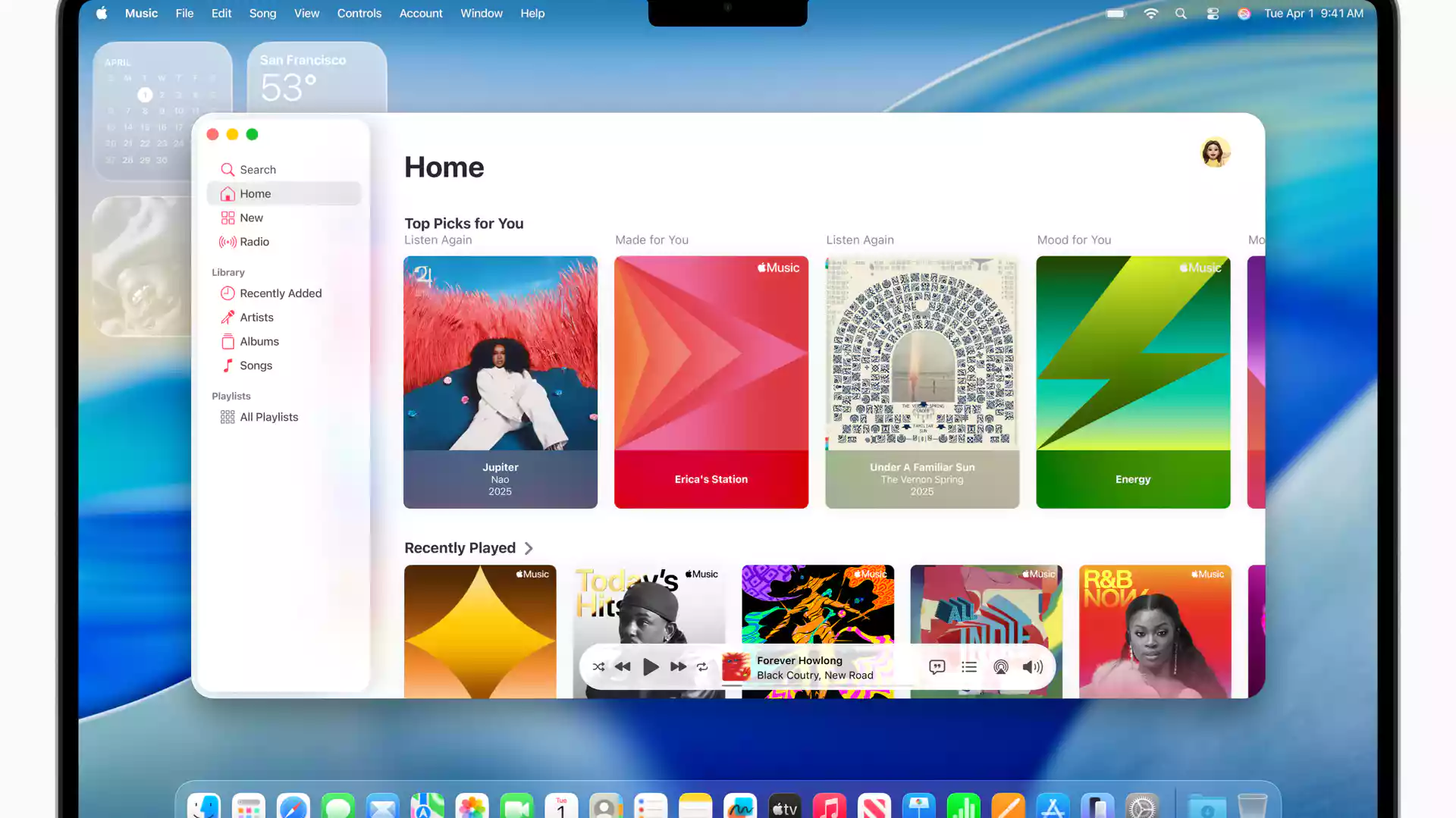Open the View menu
This screenshot has height=818, width=1456.
click(x=306, y=13)
